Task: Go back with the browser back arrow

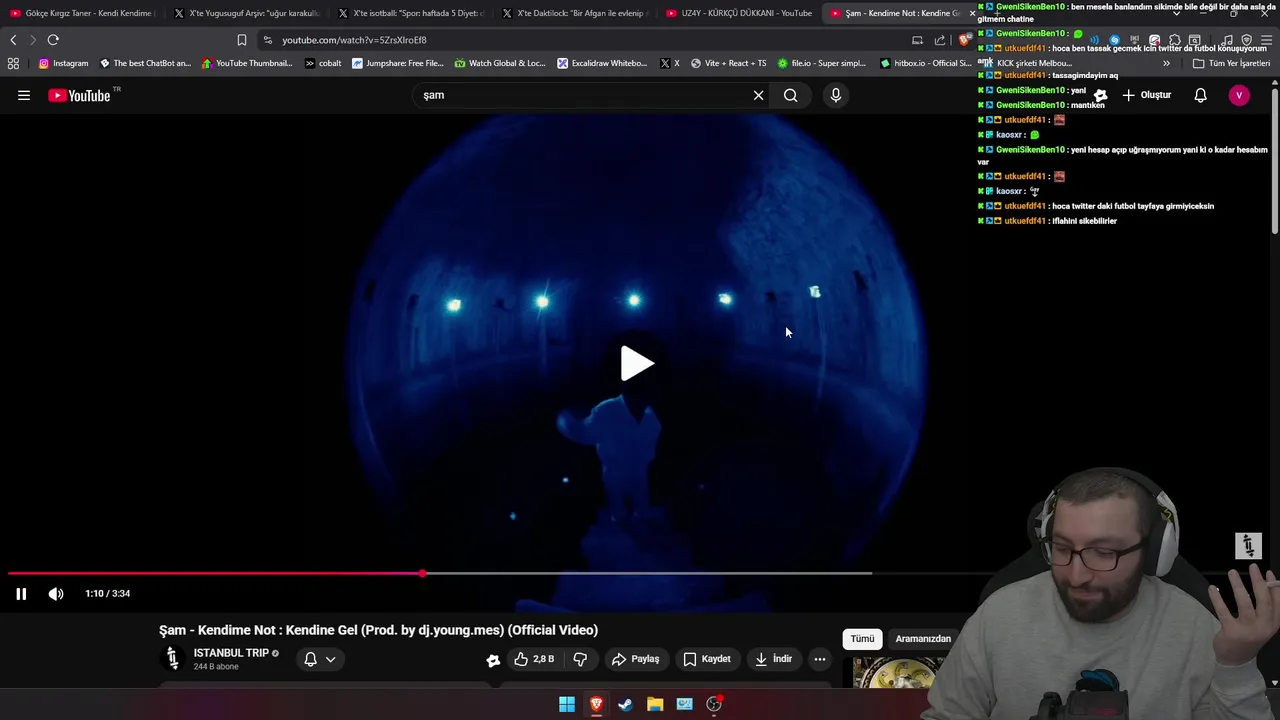Action: [x=13, y=40]
